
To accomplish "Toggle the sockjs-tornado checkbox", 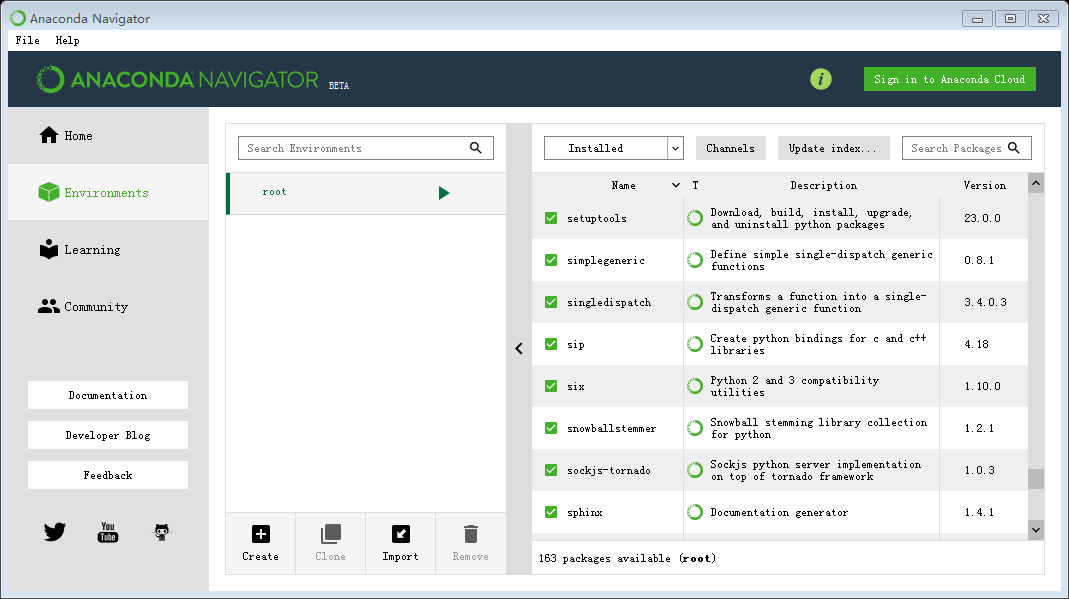I will pos(551,470).
